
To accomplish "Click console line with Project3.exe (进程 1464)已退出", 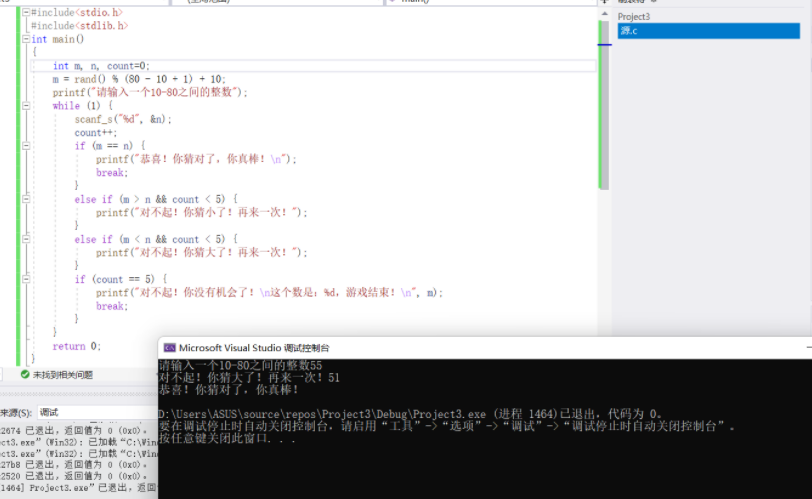I will (x=410, y=414).
